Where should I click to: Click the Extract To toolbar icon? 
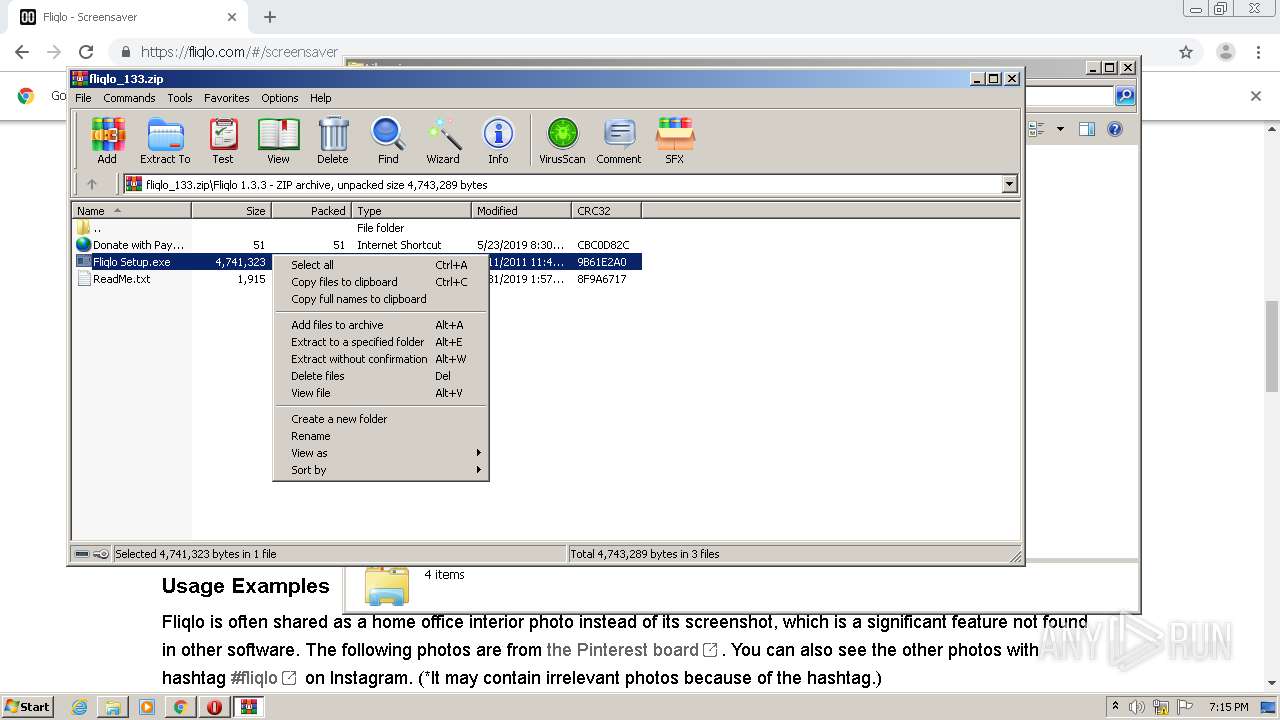165,140
